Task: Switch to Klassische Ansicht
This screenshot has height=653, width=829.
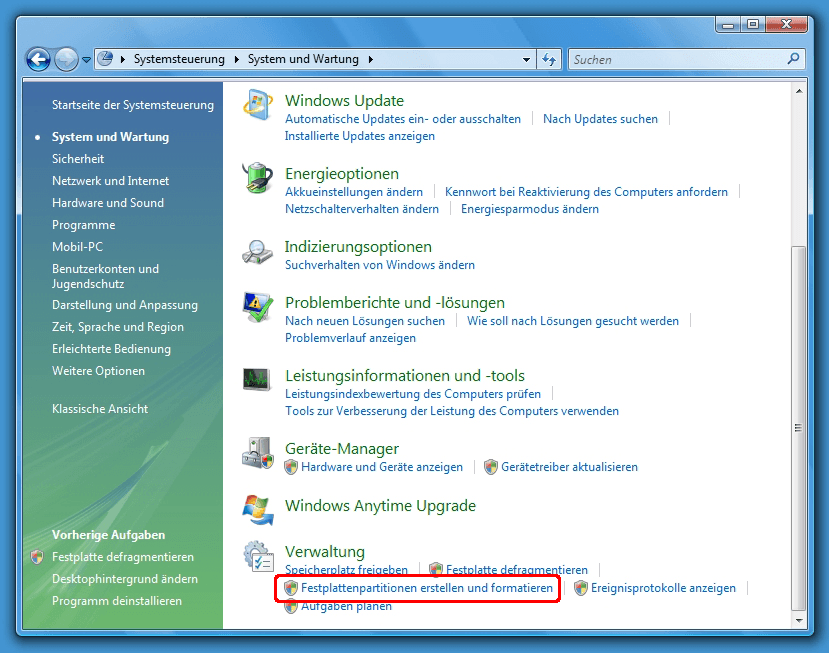Action: [100, 409]
